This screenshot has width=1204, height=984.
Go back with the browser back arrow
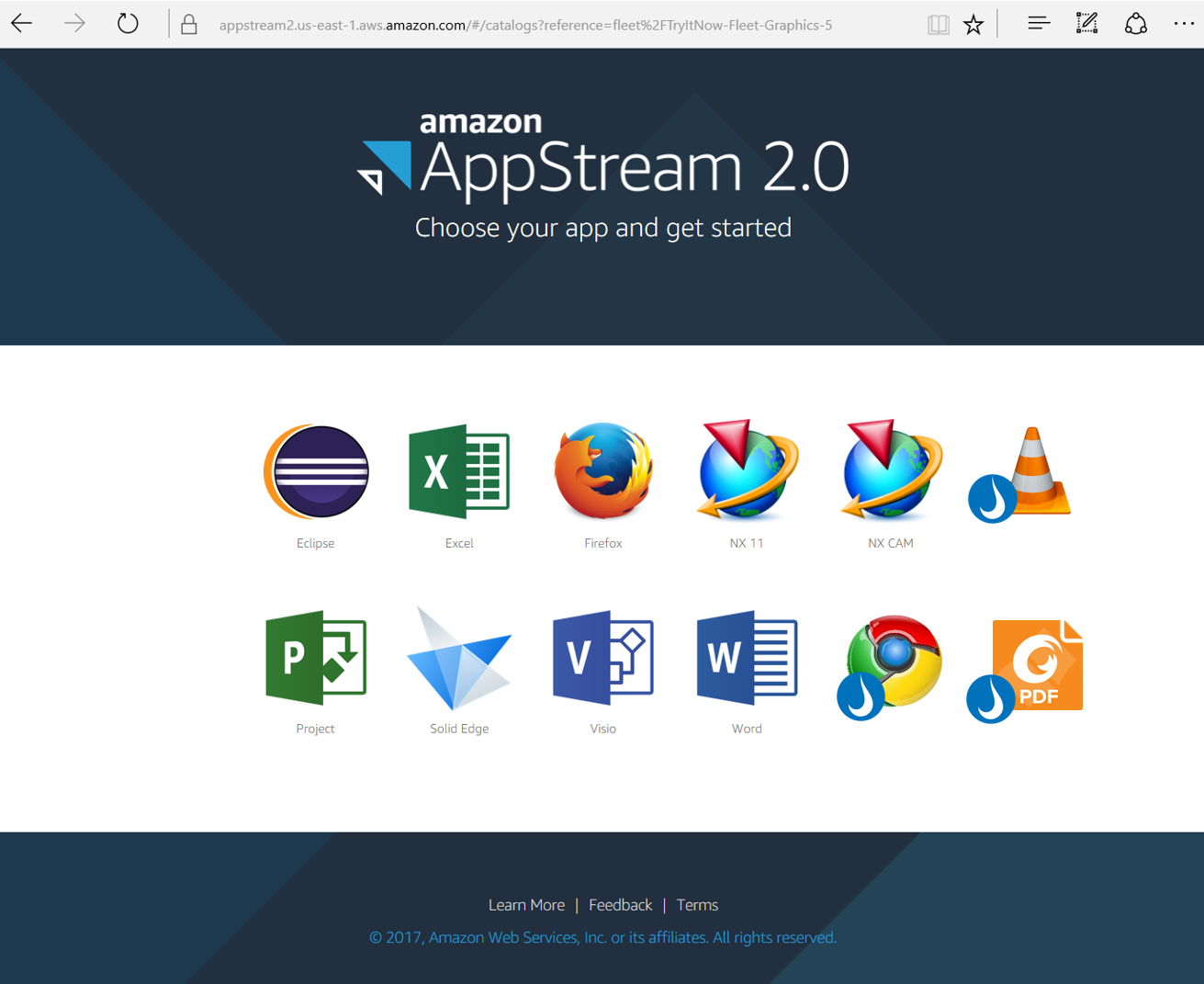point(22,24)
